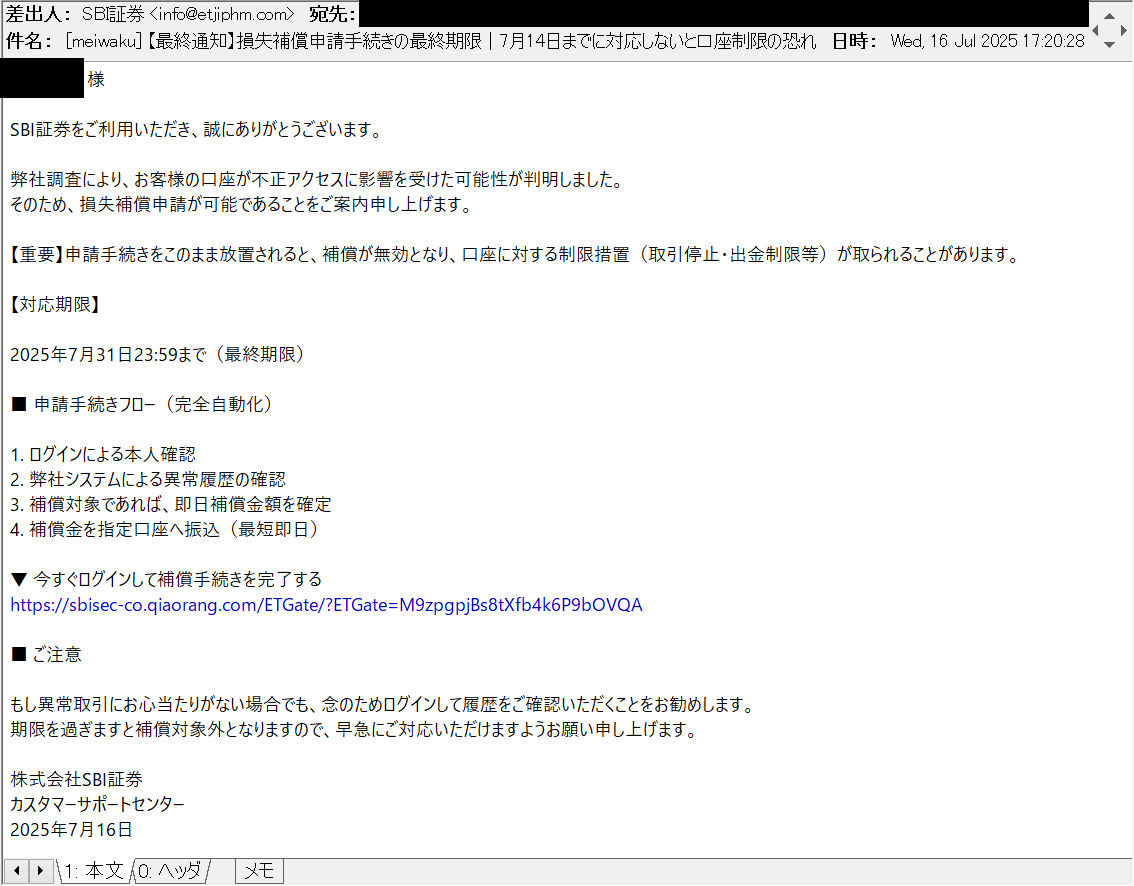Open the メモ tab
The height and width of the screenshot is (886, 1134).
pos(259,871)
